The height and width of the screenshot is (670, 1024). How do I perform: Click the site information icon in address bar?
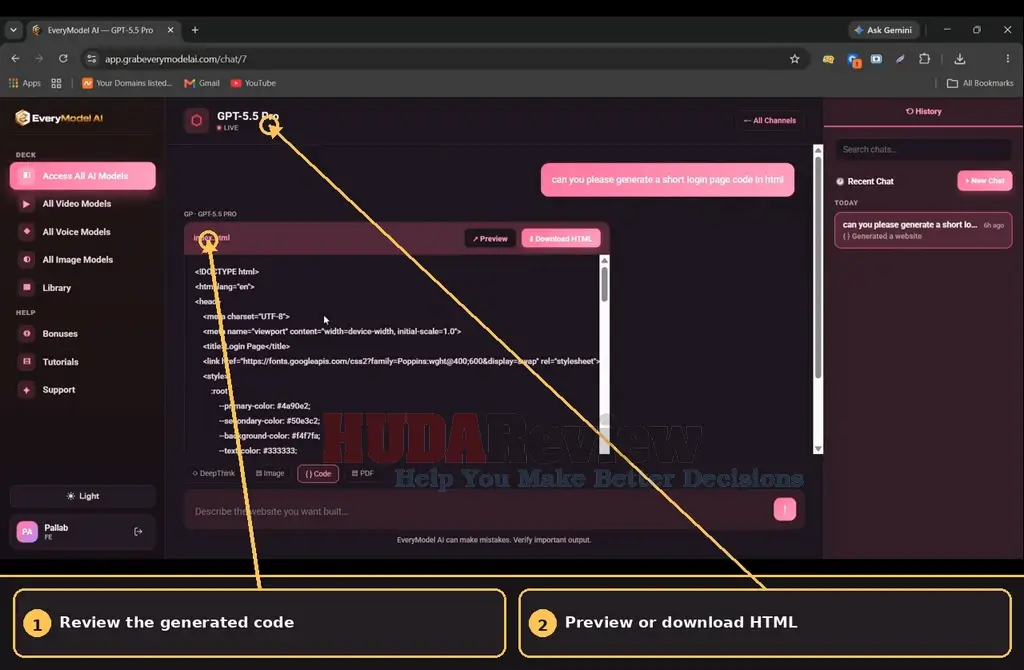[91, 59]
